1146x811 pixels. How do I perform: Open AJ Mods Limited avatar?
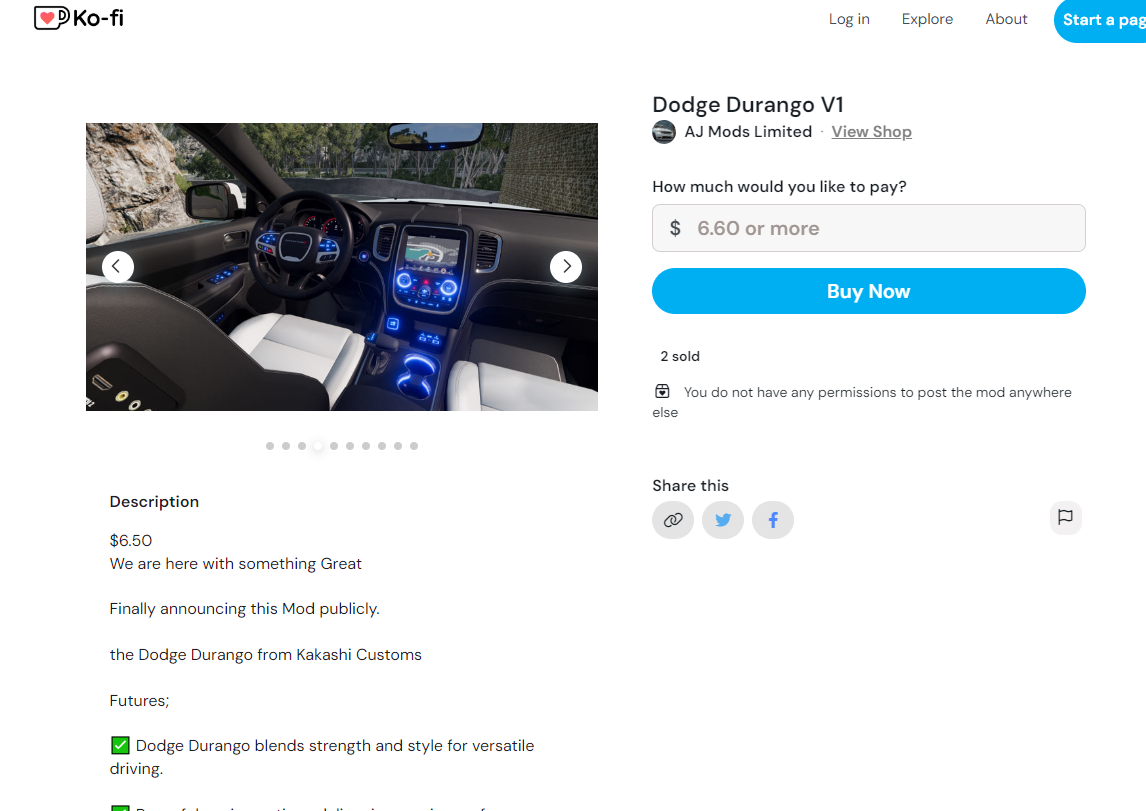(x=664, y=132)
